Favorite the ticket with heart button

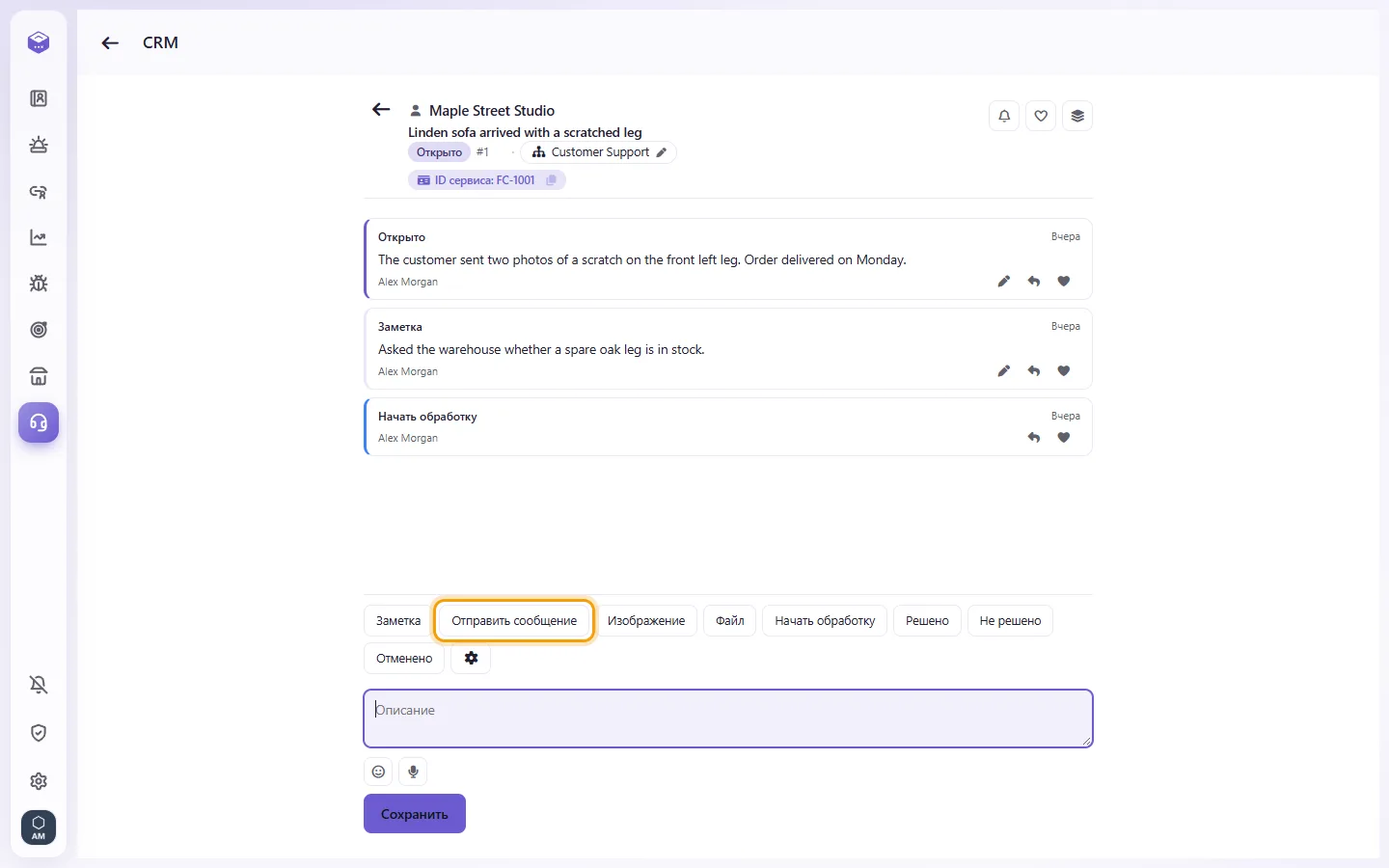pos(1041,116)
